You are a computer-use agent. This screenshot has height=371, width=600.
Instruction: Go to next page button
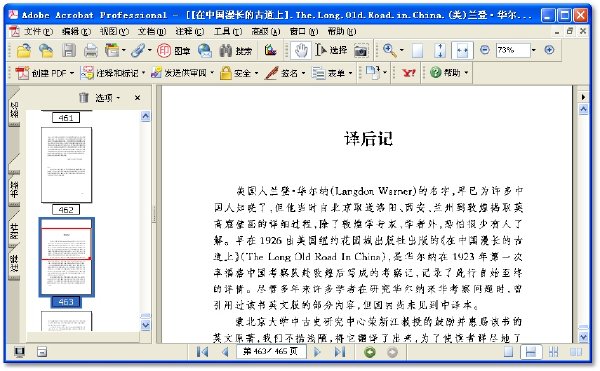[317, 351]
